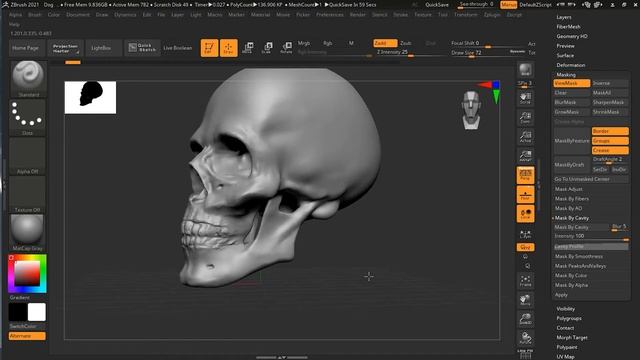Activate Draw mode icon

(229, 48)
